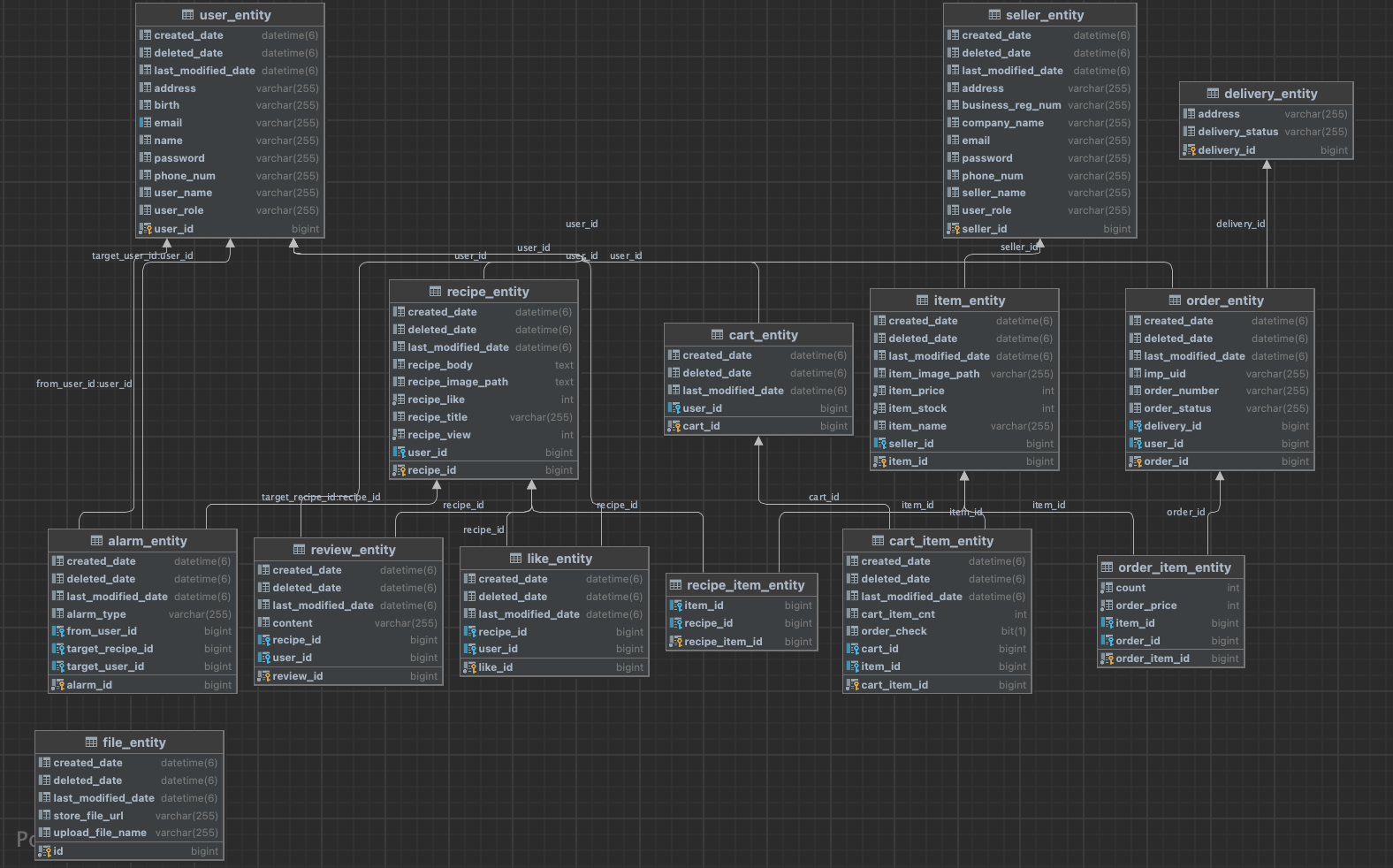
Task: Click the primary key icon beside like_id
Action: pos(470,667)
